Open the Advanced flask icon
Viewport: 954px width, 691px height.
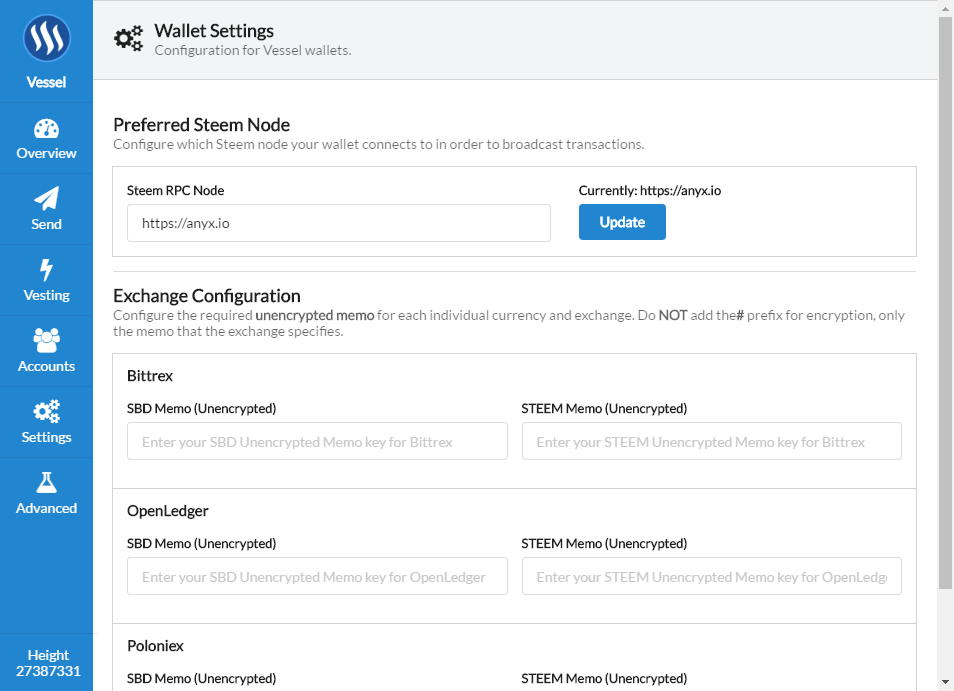pyautogui.click(x=46, y=482)
